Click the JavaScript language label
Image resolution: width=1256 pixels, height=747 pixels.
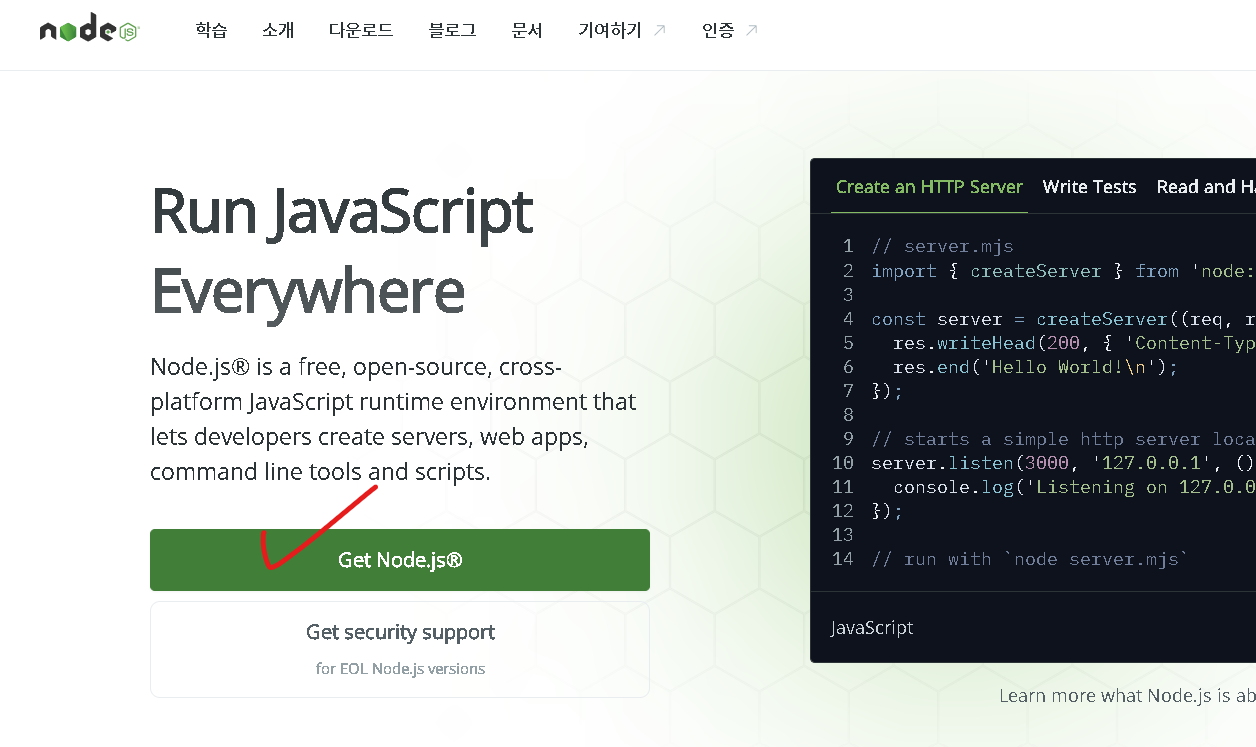pyautogui.click(x=872, y=628)
